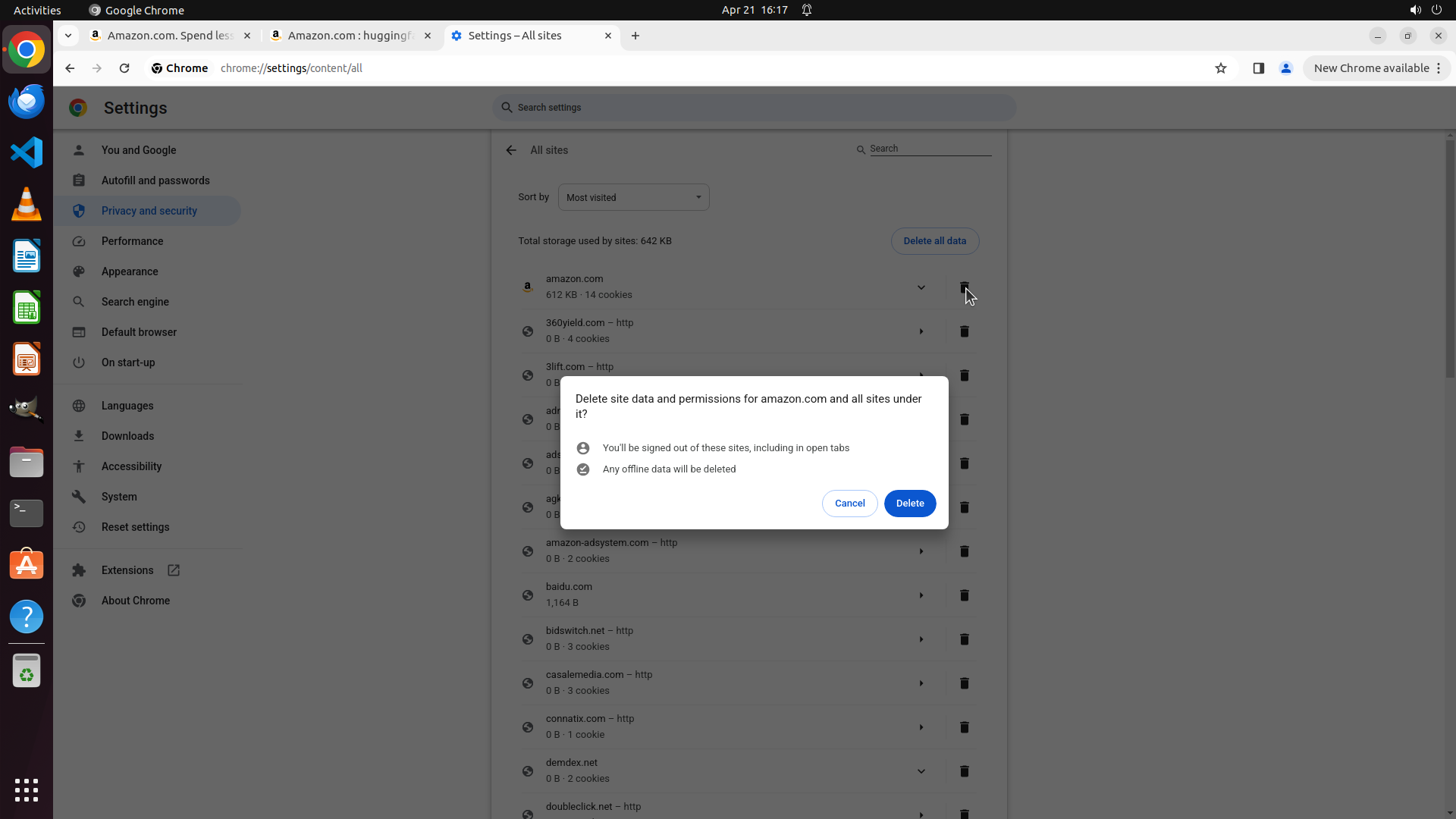The width and height of the screenshot is (1456, 819).
Task: Collapse the amazon.com site entry chevron
Action: pyautogui.click(x=921, y=287)
